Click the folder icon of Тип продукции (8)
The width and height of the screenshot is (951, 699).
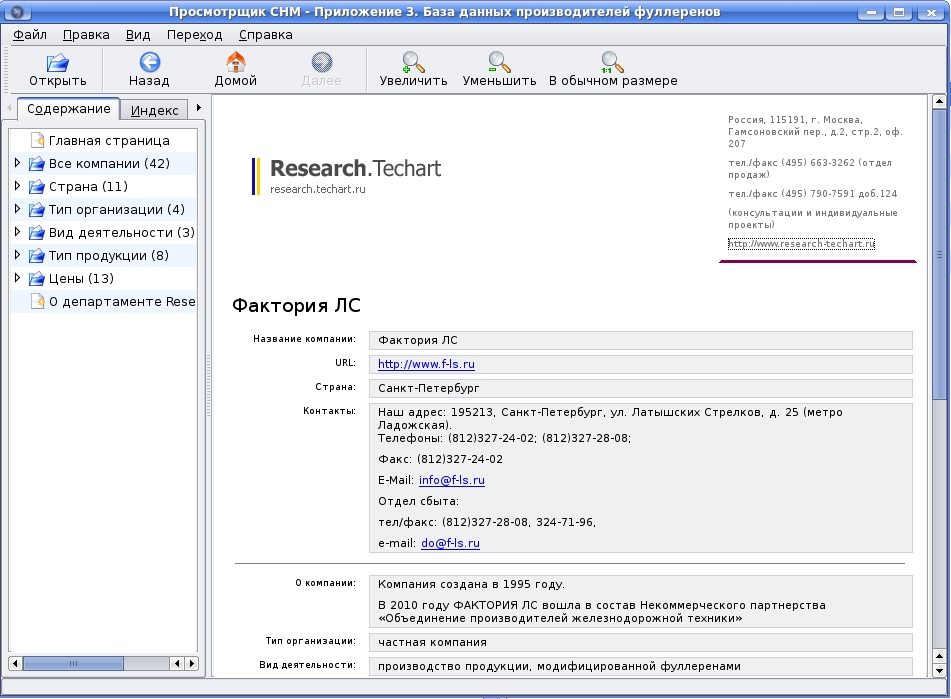coord(37,255)
